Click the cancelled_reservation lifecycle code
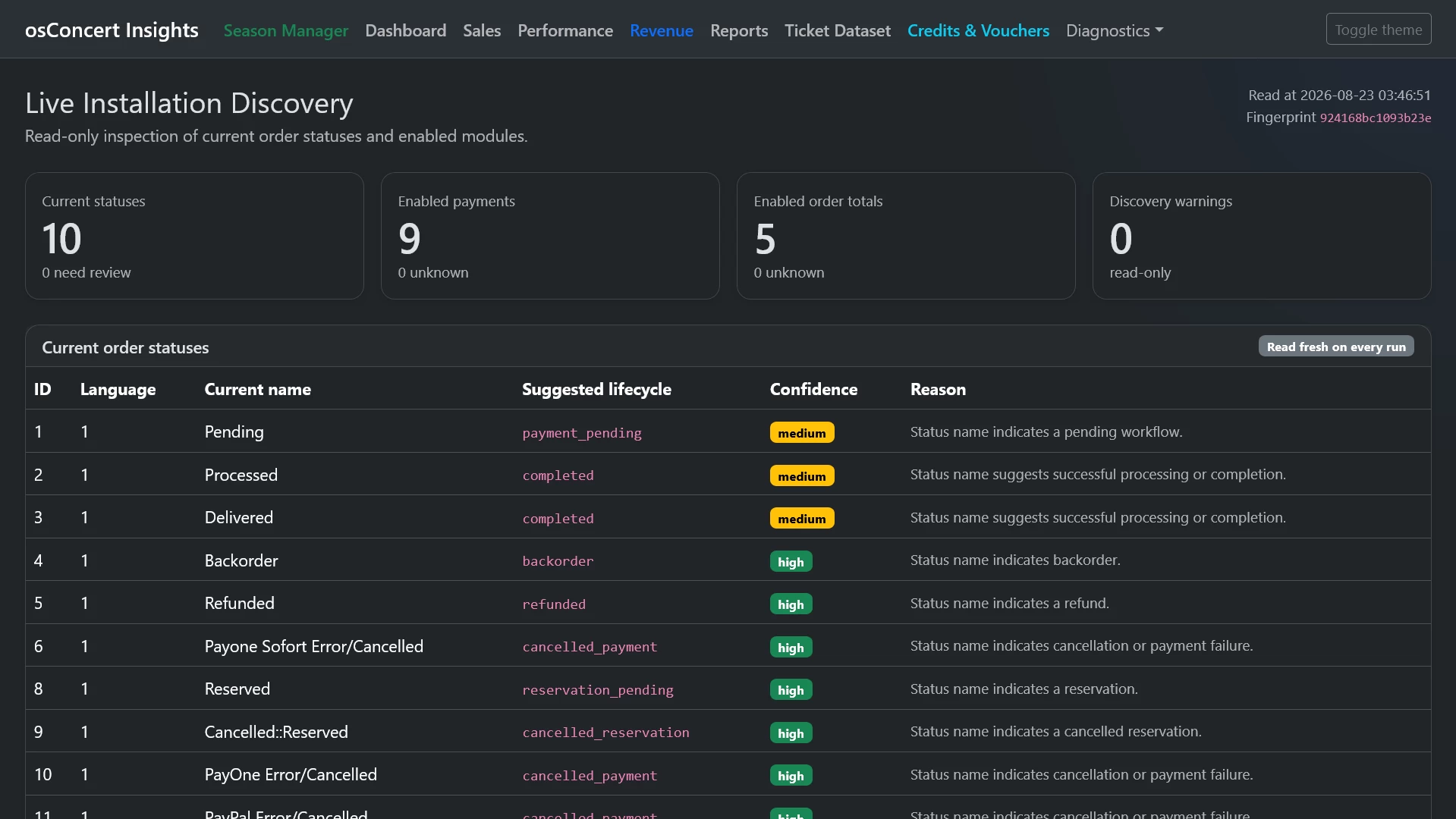 pyautogui.click(x=605, y=733)
